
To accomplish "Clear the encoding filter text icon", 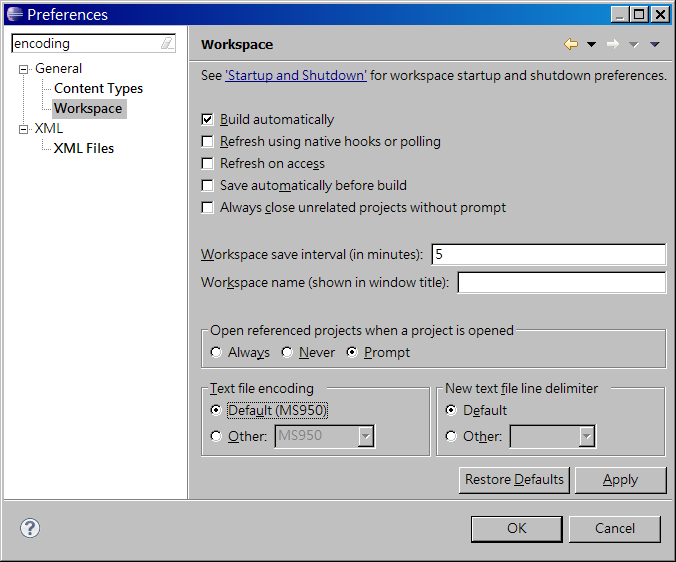I will [166, 44].
